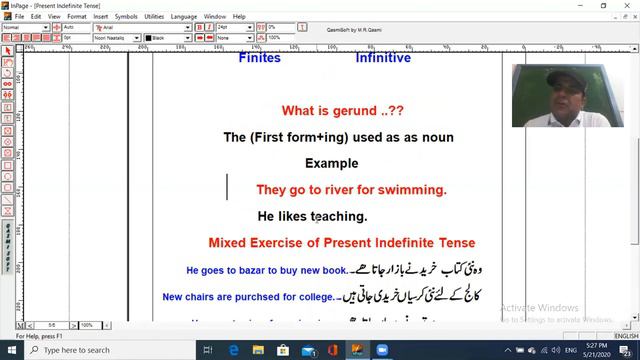Click width scale icon beside 100% field

coord(261,38)
